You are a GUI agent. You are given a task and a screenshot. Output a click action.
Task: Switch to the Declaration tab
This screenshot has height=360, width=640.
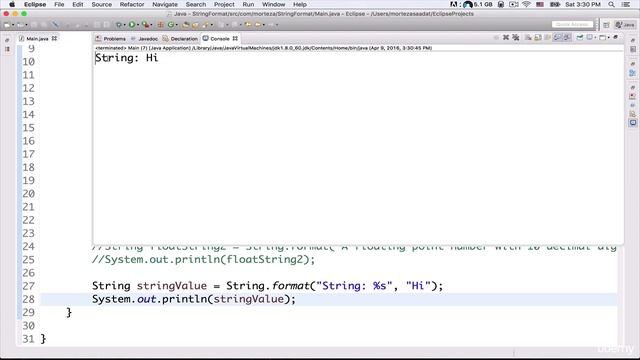pos(180,39)
